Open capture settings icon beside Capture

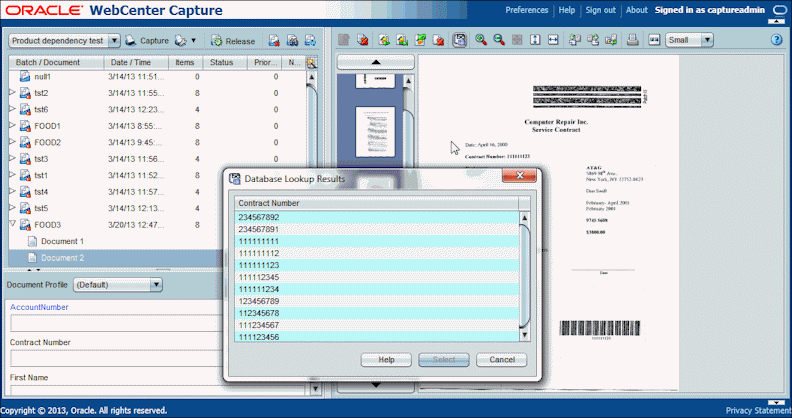pos(180,41)
